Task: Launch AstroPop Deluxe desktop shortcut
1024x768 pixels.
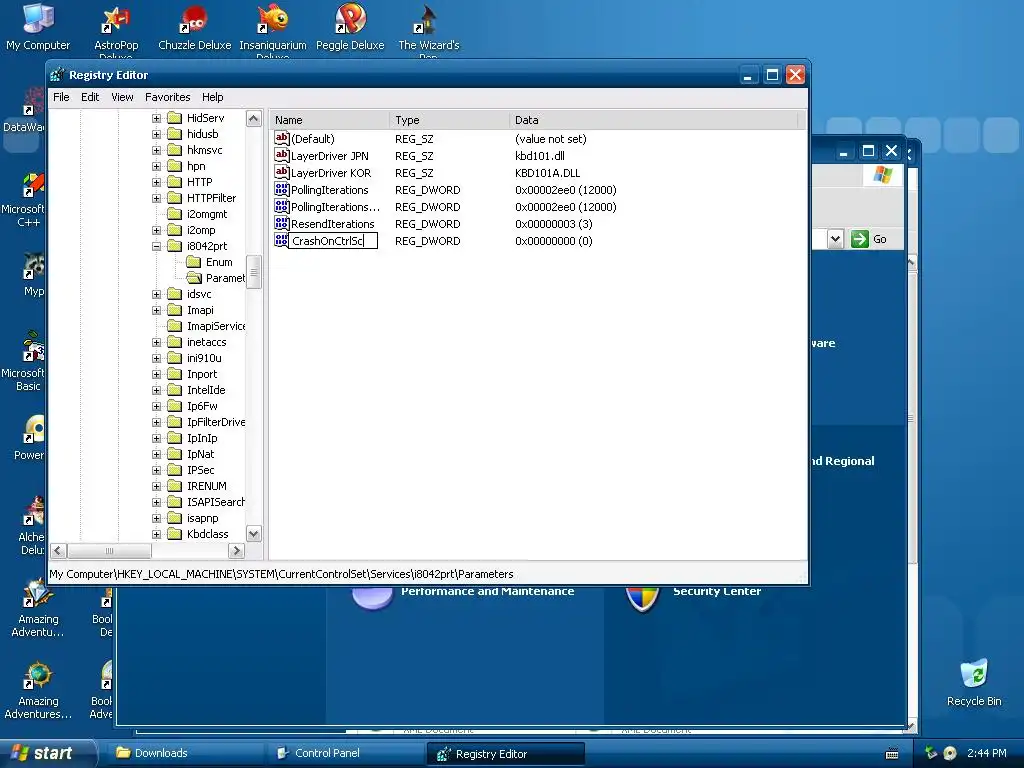Action: click(116, 30)
